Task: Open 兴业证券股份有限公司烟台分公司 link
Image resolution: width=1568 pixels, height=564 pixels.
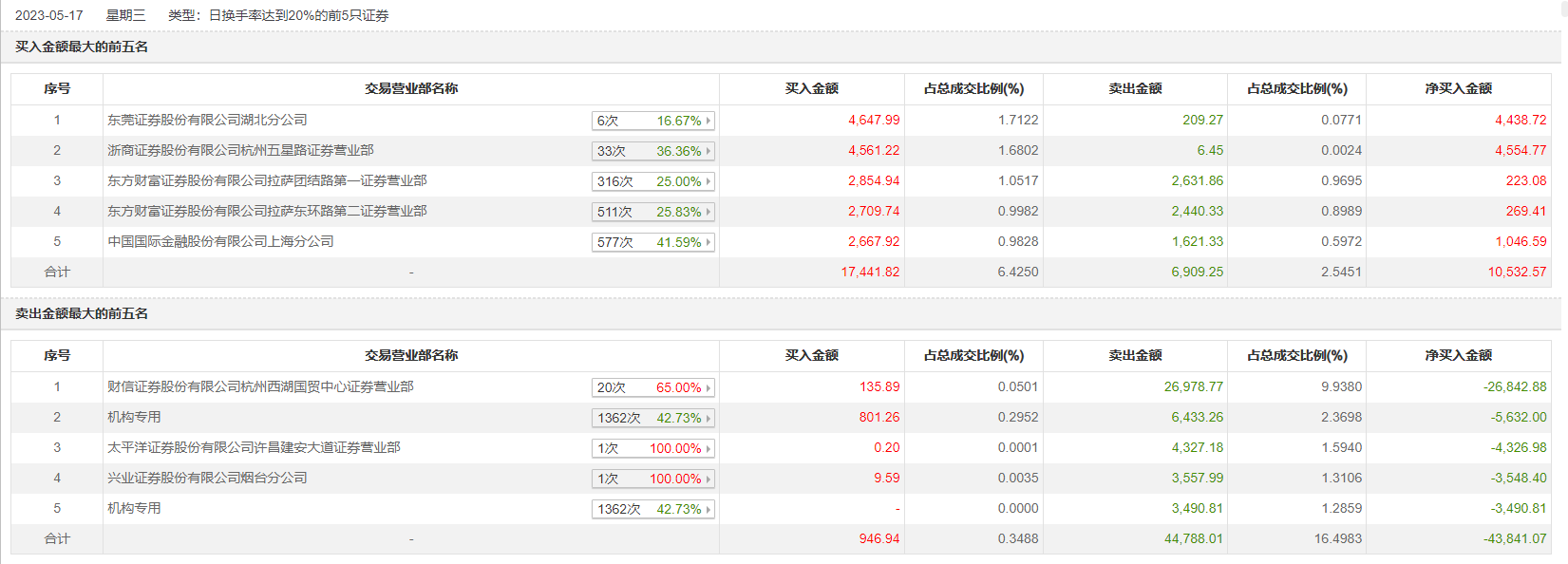Action: coord(207,478)
